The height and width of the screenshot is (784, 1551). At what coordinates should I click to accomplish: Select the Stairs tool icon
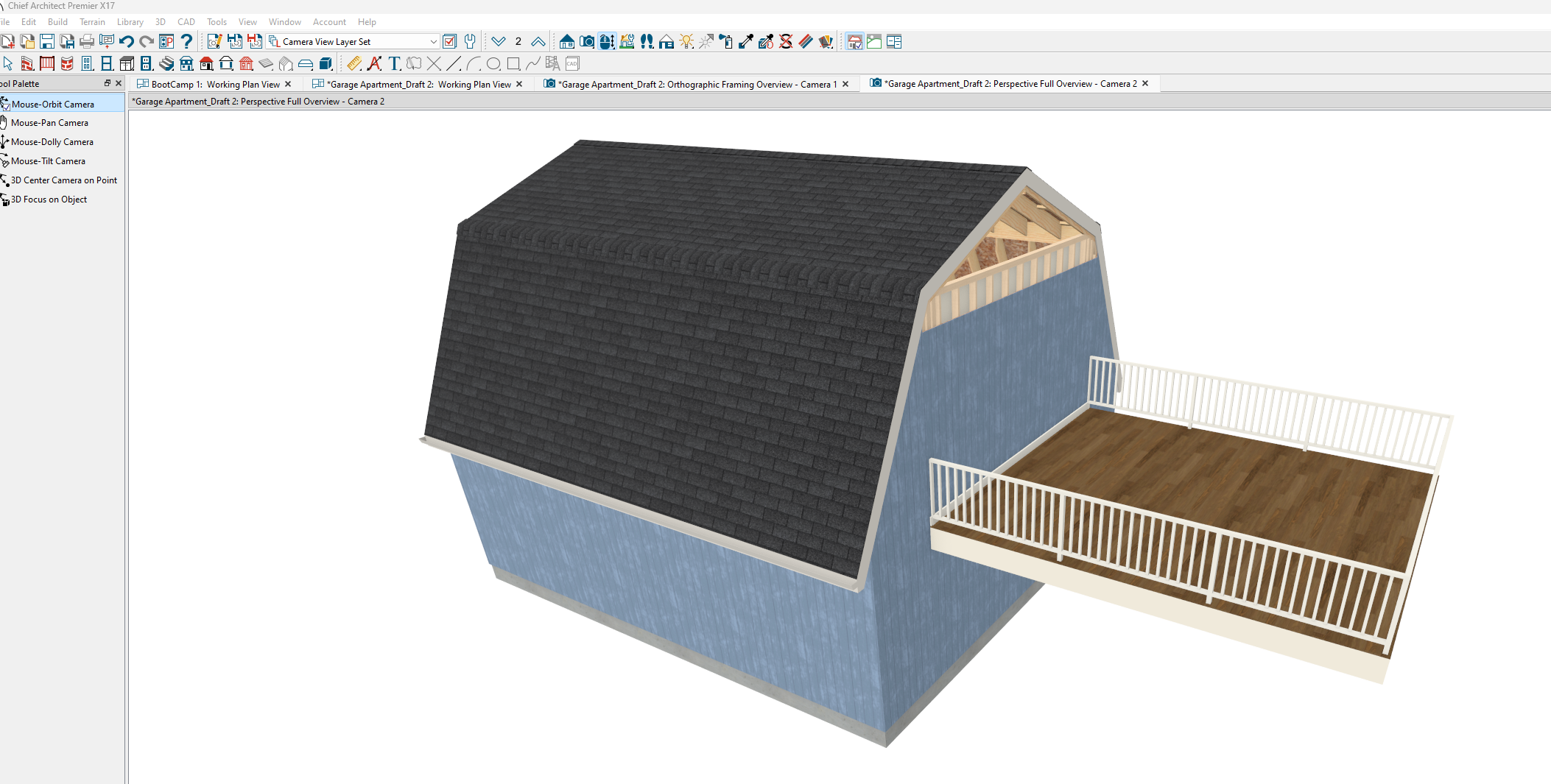[x=166, y=64]
